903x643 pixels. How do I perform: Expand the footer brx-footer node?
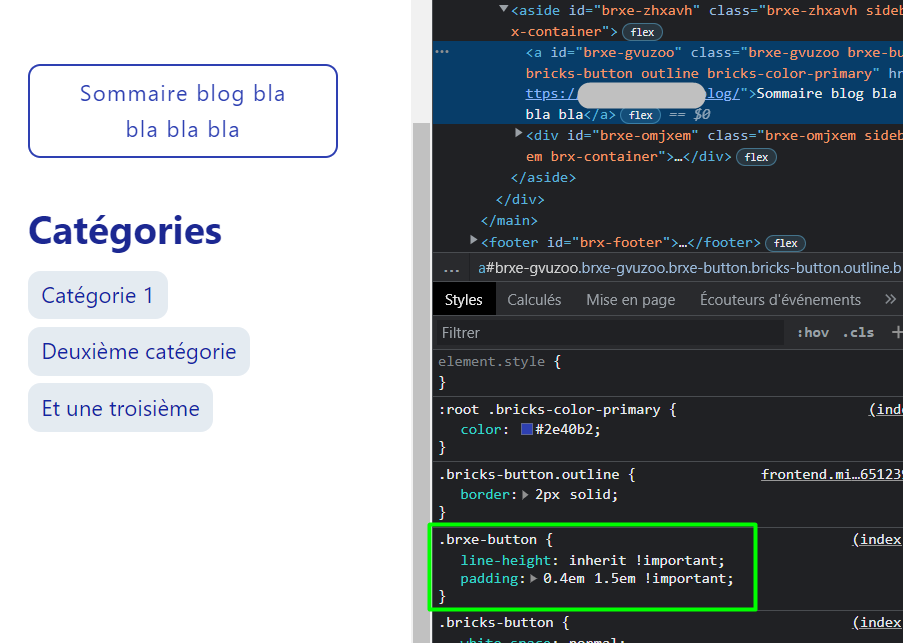[x=474, y=241]
